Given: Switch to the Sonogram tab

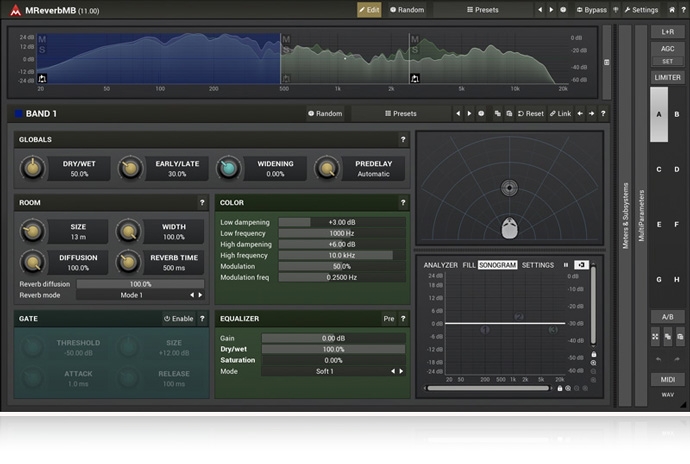Looking at the screenshot, I should coord(498,265).
